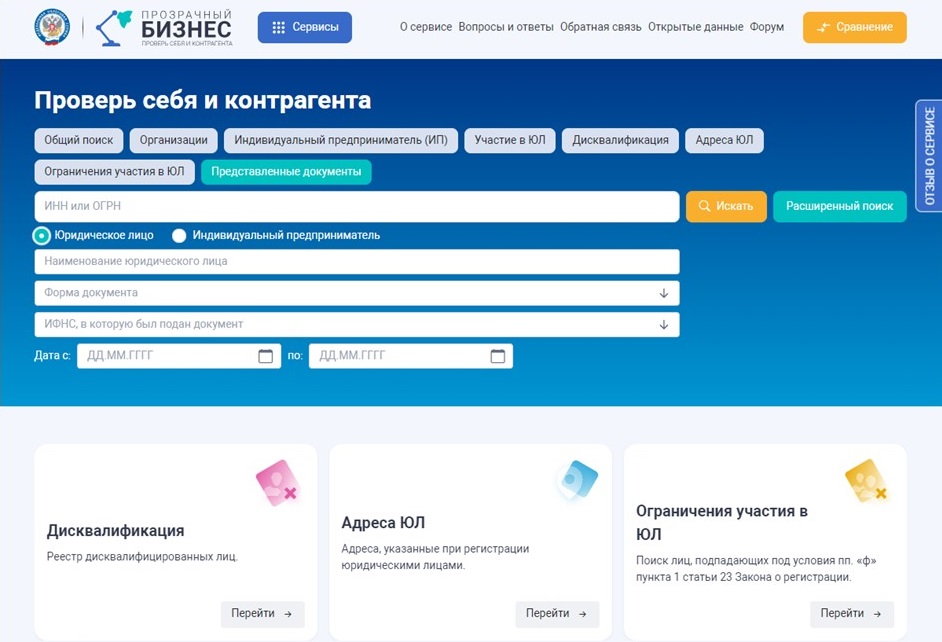Click Адреса ЮЛ card heading
Image resolution: width=942 pixels, height=642 pixels.
pos(383,523)
